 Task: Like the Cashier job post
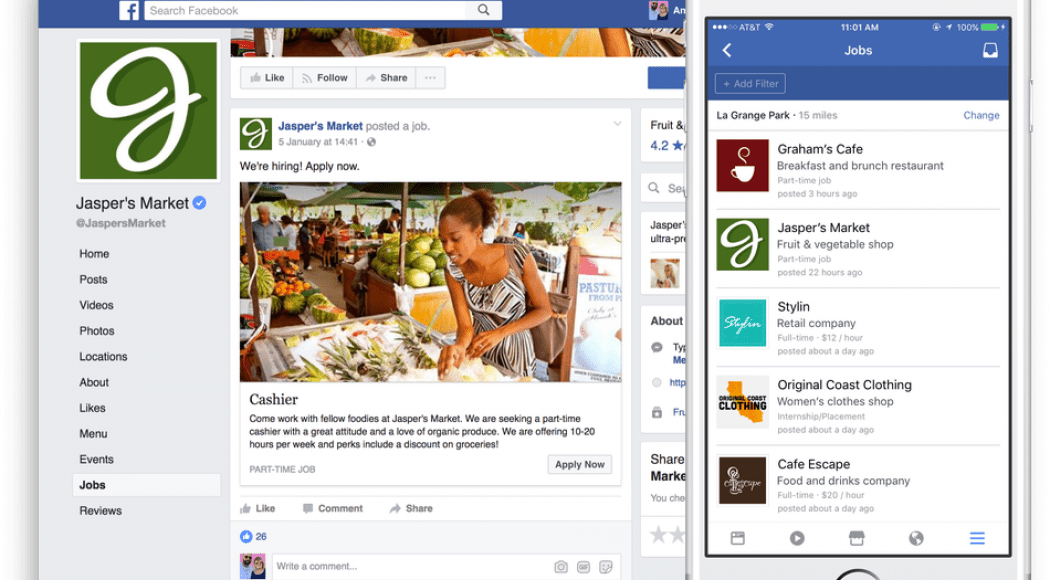[258, 508]
